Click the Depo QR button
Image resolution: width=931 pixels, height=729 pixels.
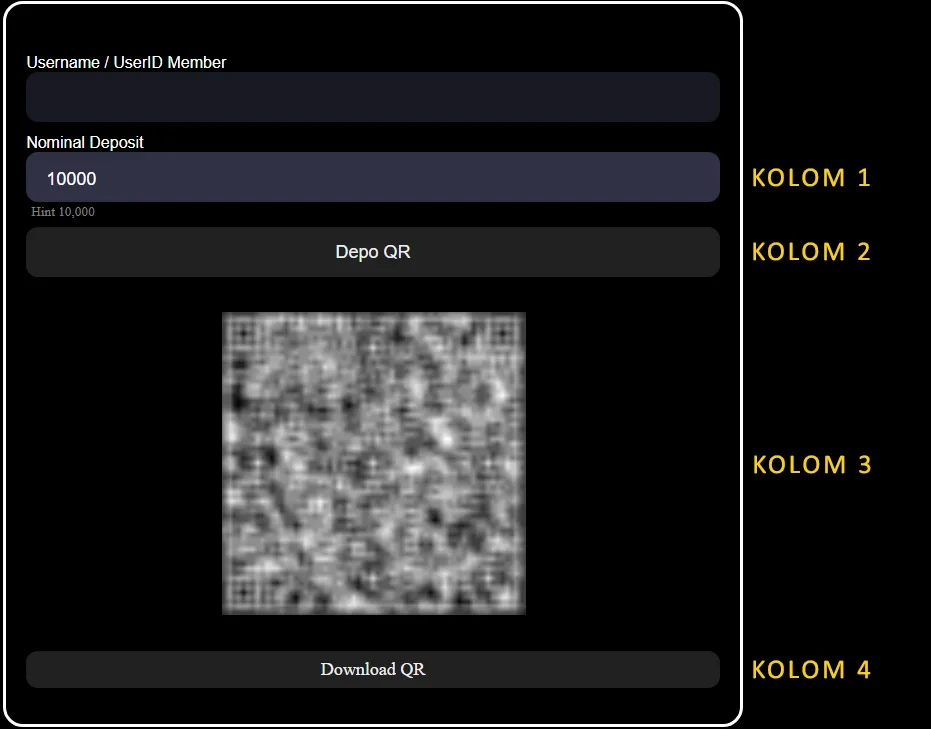[x=373, y=252]
